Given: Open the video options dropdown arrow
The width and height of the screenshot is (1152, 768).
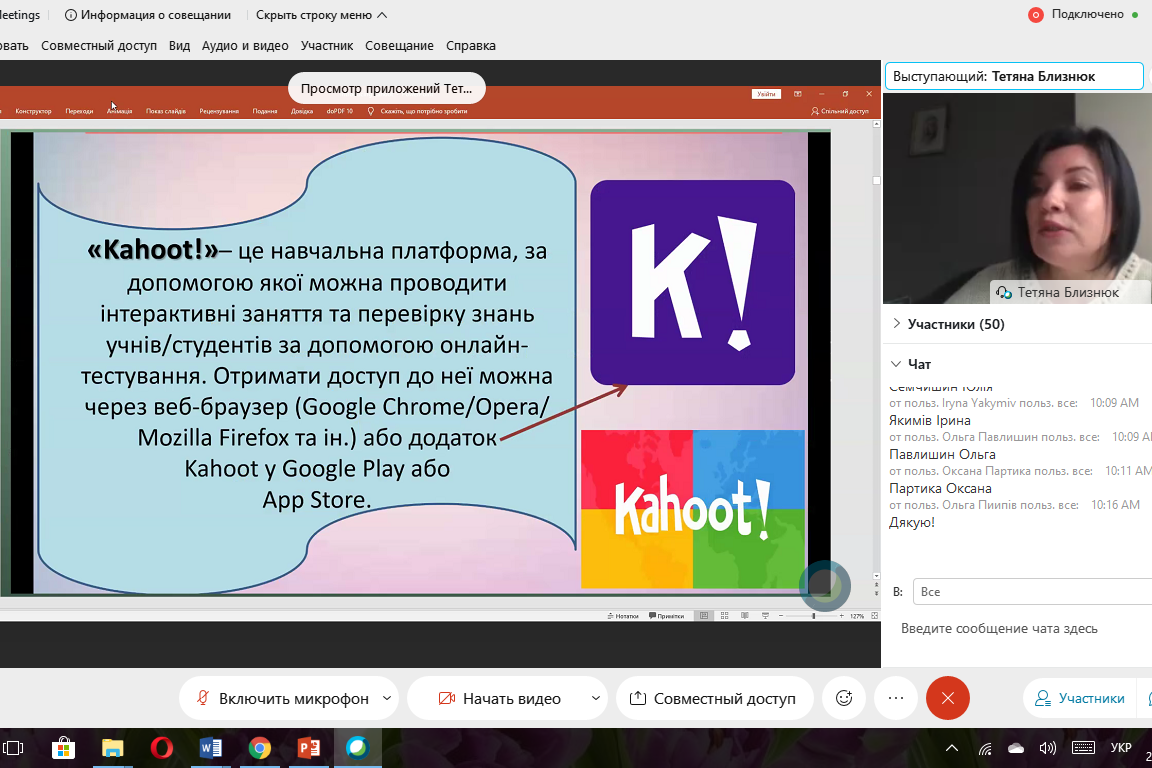Looking at the screenshot, I should pos(596,698).
